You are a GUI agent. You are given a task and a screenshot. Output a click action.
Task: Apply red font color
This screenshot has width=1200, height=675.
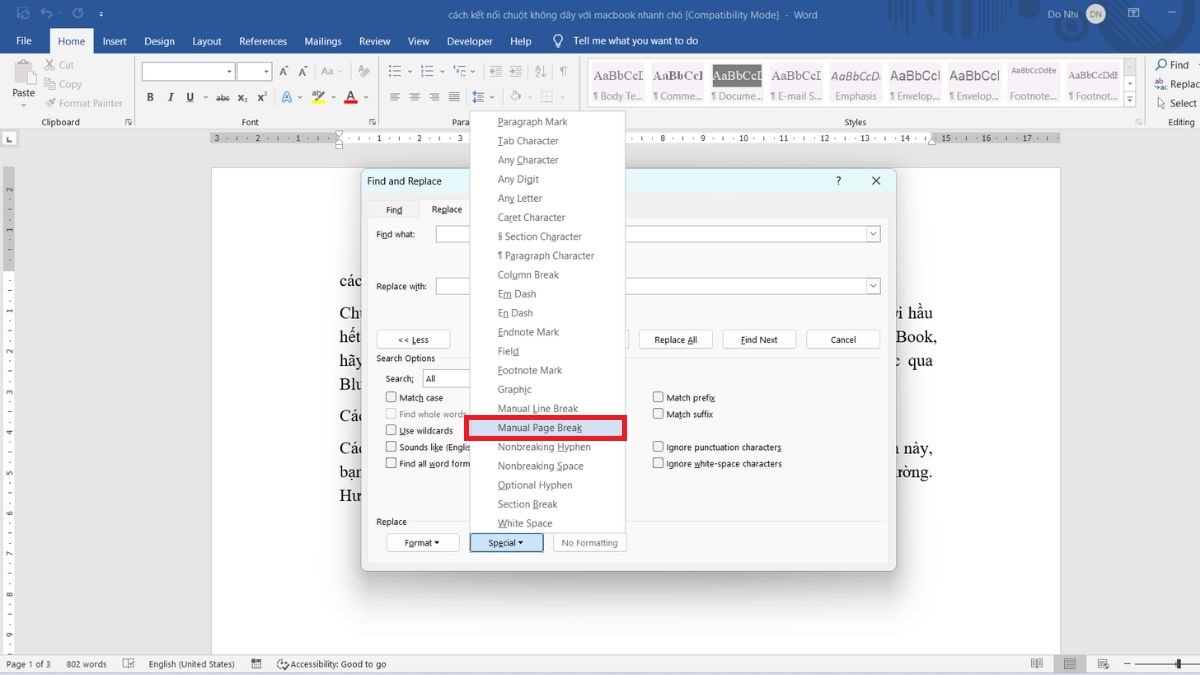(350, 97)
